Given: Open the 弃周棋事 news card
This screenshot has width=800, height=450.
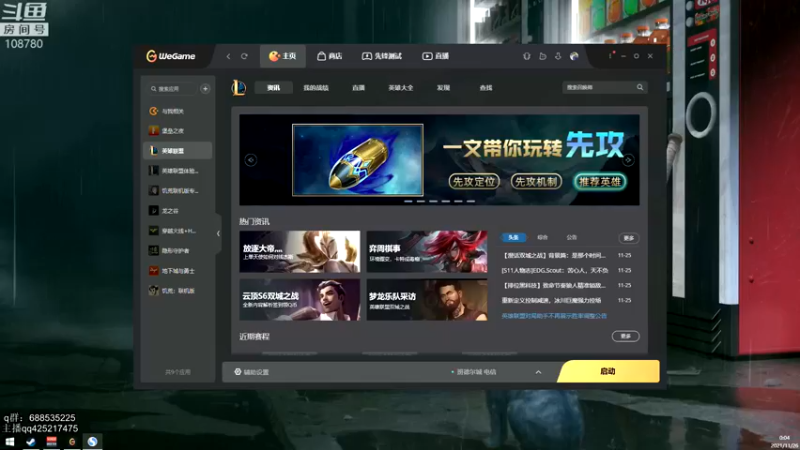Looking at the screenshot, I should [x=427, y=252].
